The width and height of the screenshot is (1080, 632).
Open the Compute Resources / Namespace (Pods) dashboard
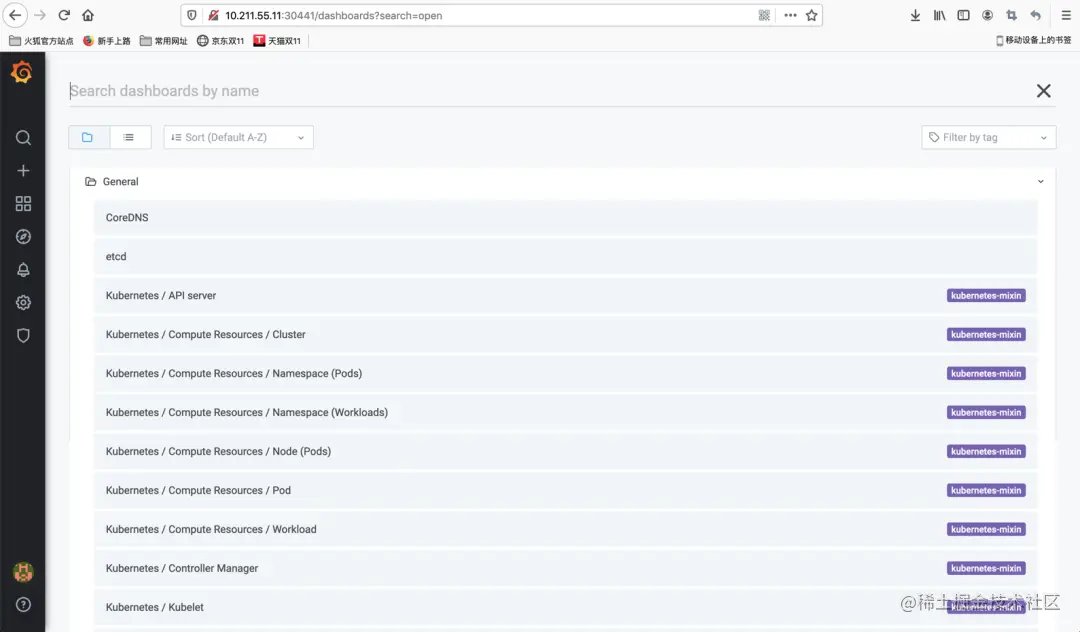(565, 373)
